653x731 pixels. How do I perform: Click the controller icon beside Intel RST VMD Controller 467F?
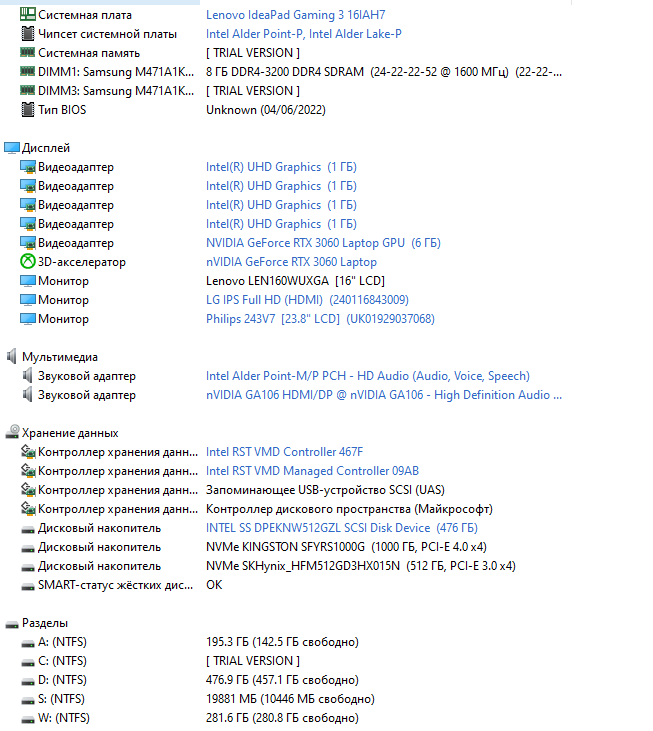pos(28,451)
